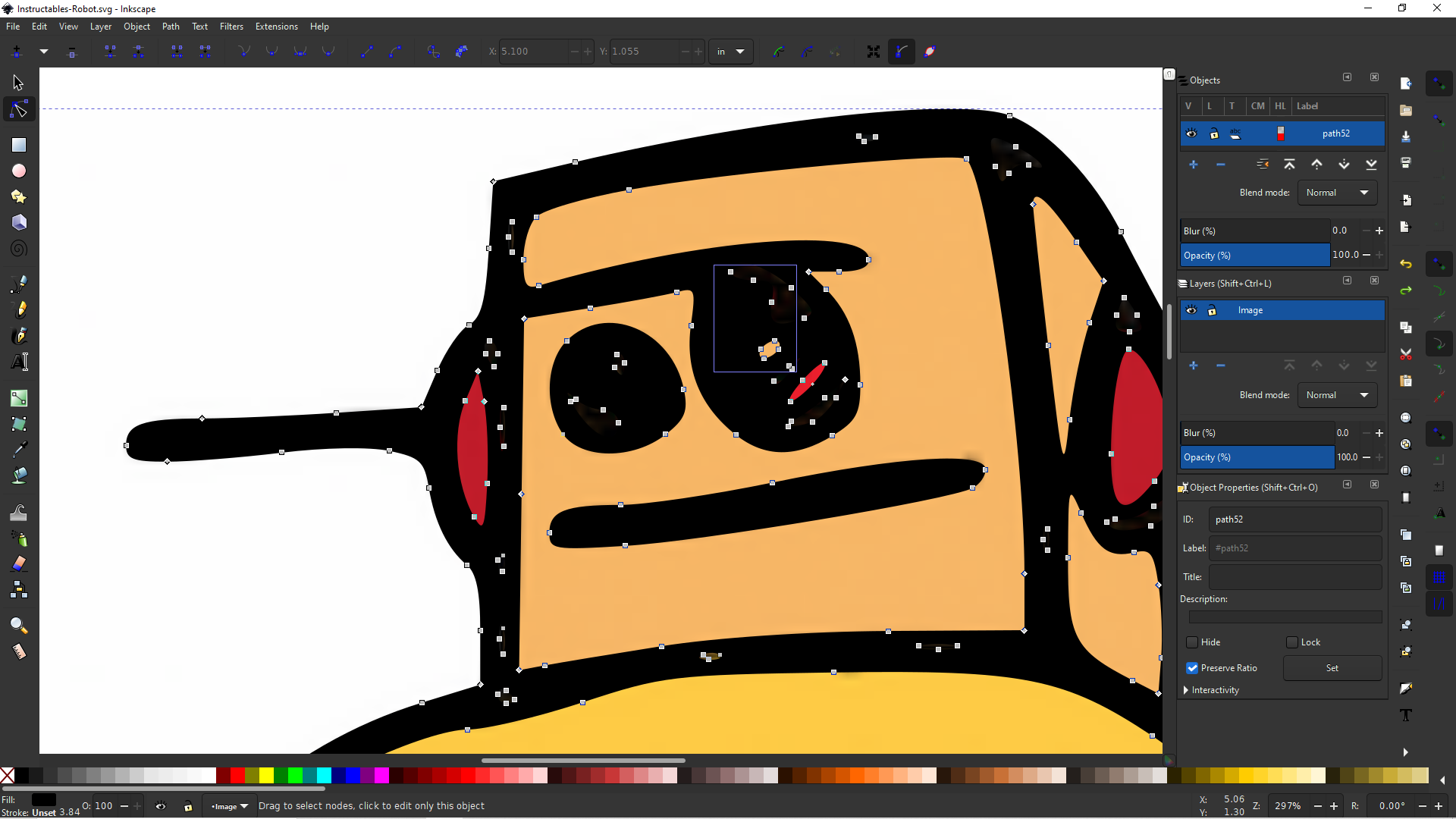Uncheck the Preserve Ratio checkbox
Viewport: 1456px width, 819px height.
click(1192, 668)
